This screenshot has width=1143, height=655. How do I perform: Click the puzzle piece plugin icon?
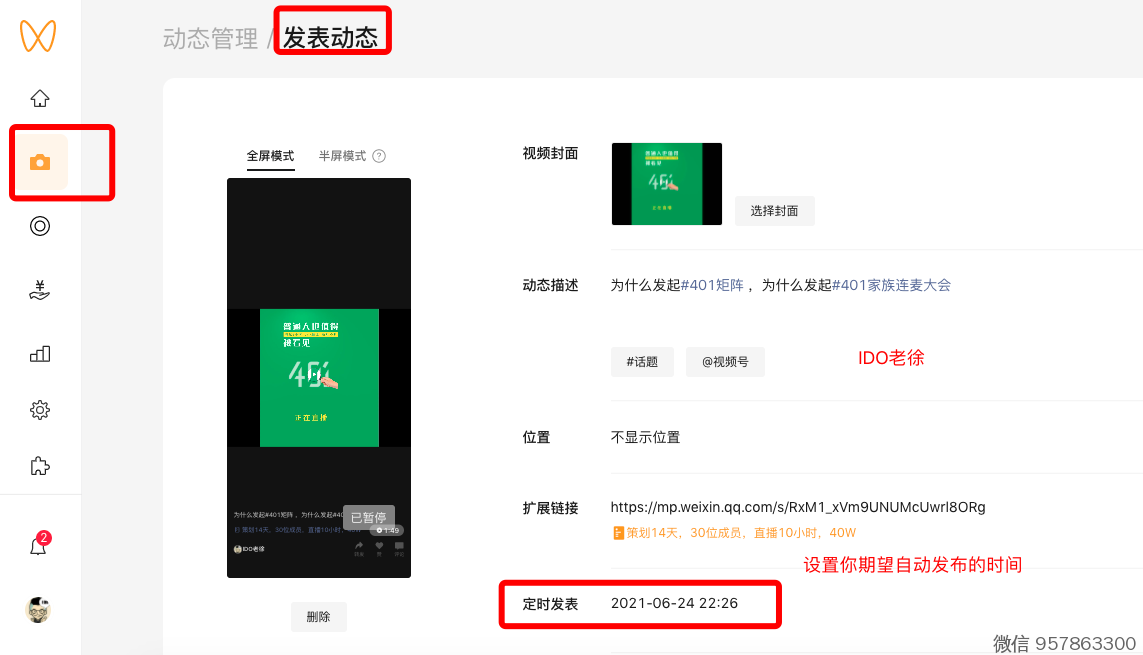pyautogui.click(x=40, y=466)
